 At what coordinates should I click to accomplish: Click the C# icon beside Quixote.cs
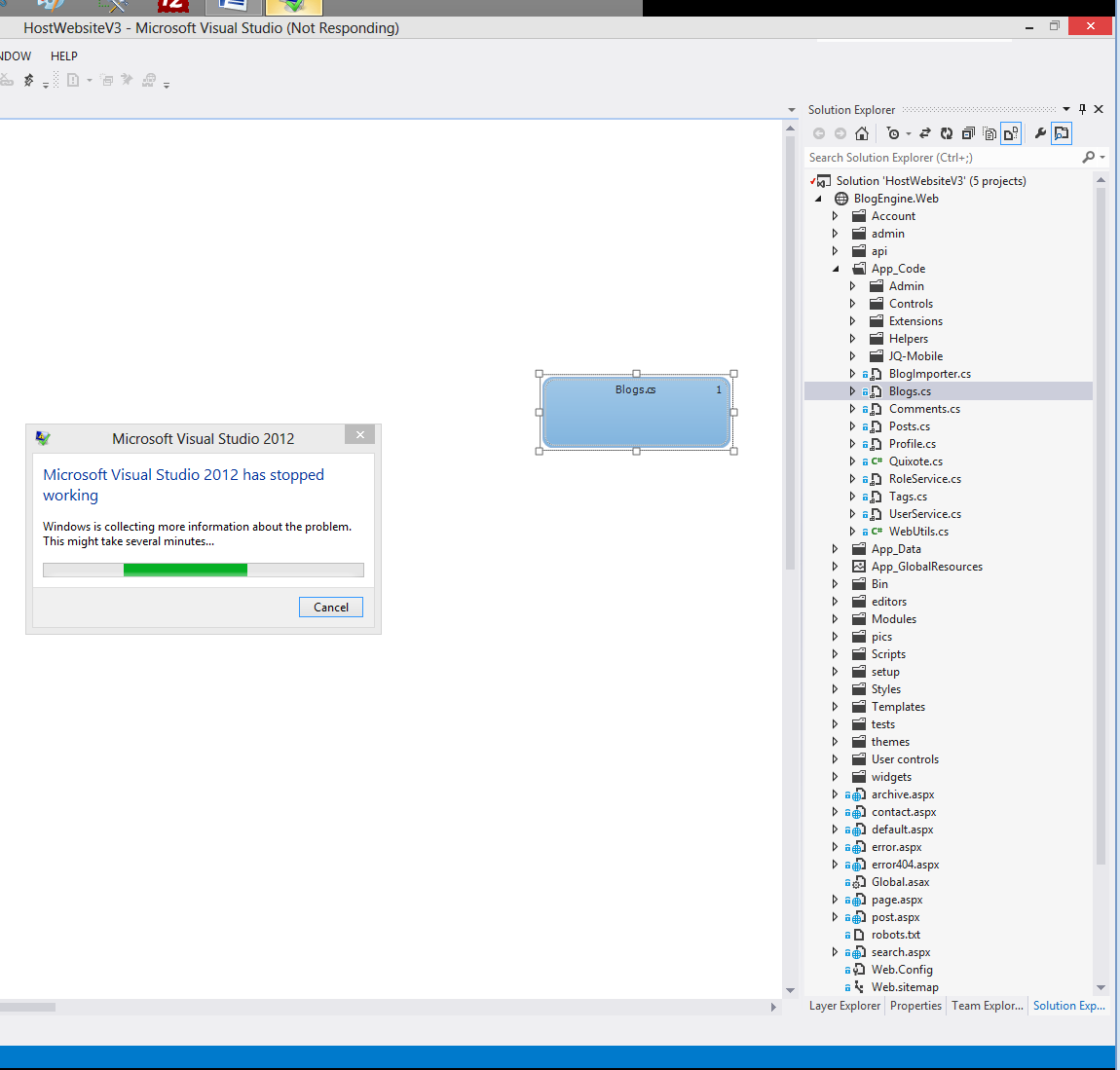click(x=877, y=461)
